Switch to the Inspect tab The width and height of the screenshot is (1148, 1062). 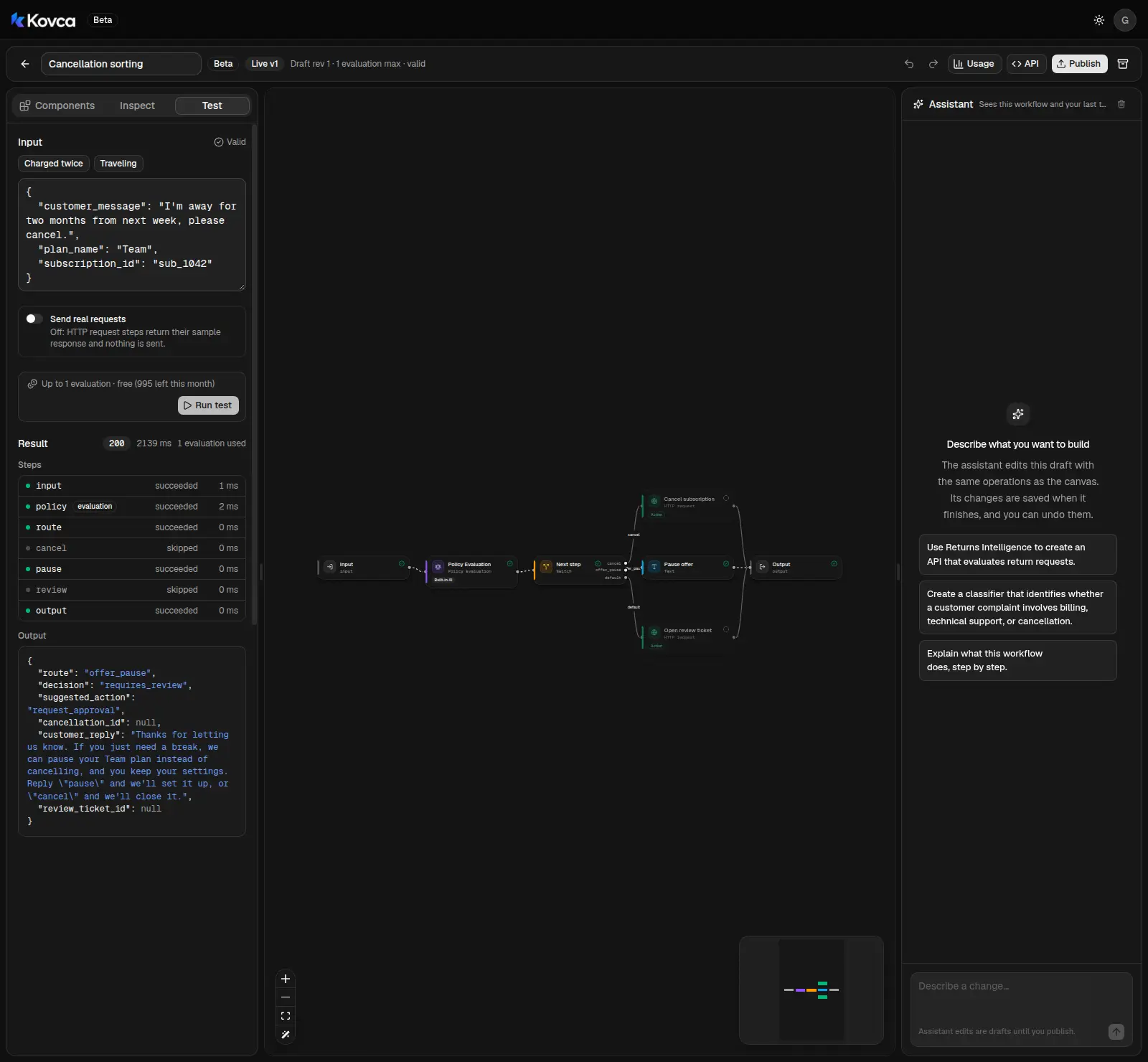point(137,105)
